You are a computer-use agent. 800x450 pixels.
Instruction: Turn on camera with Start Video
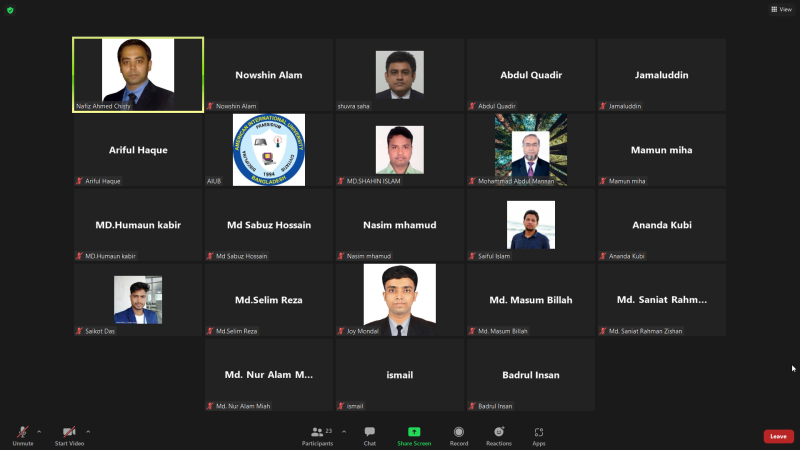point(68,435)
